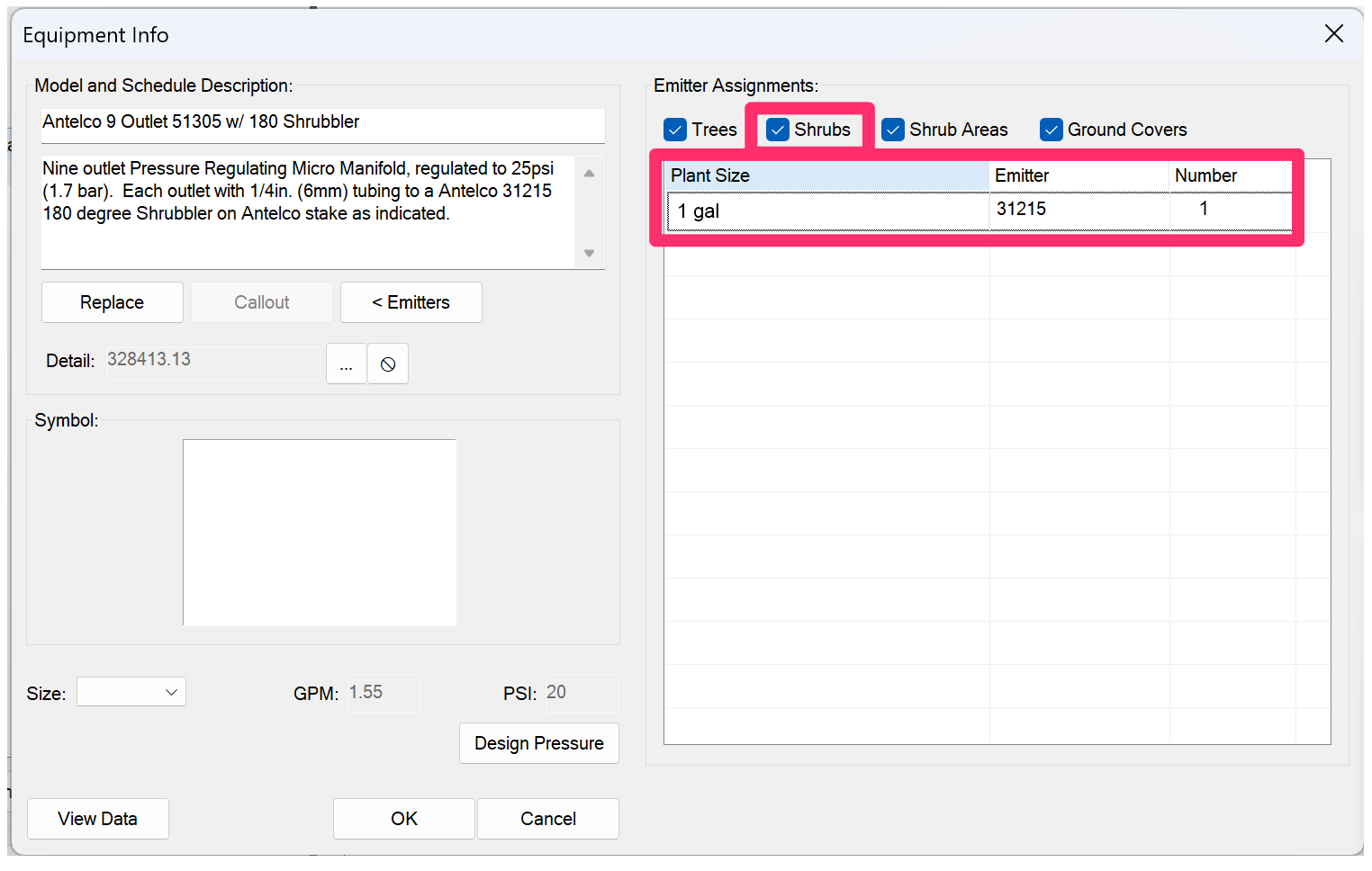Click the Emitter cell showing 31215
The height and width of the screenshot is (871, 1372).
point(1078,211)
